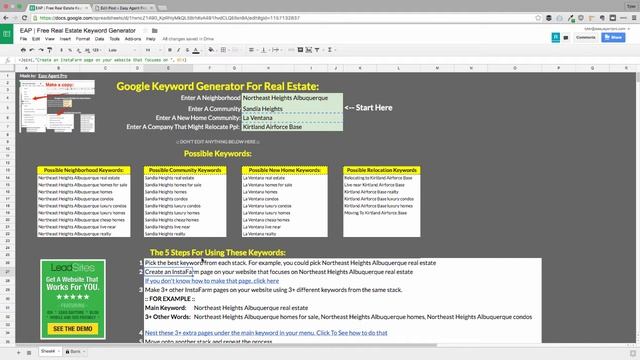The width and height of the screenshot is (640, 360).
Task: Click the Comments button
Action: (x=586, y=37)
